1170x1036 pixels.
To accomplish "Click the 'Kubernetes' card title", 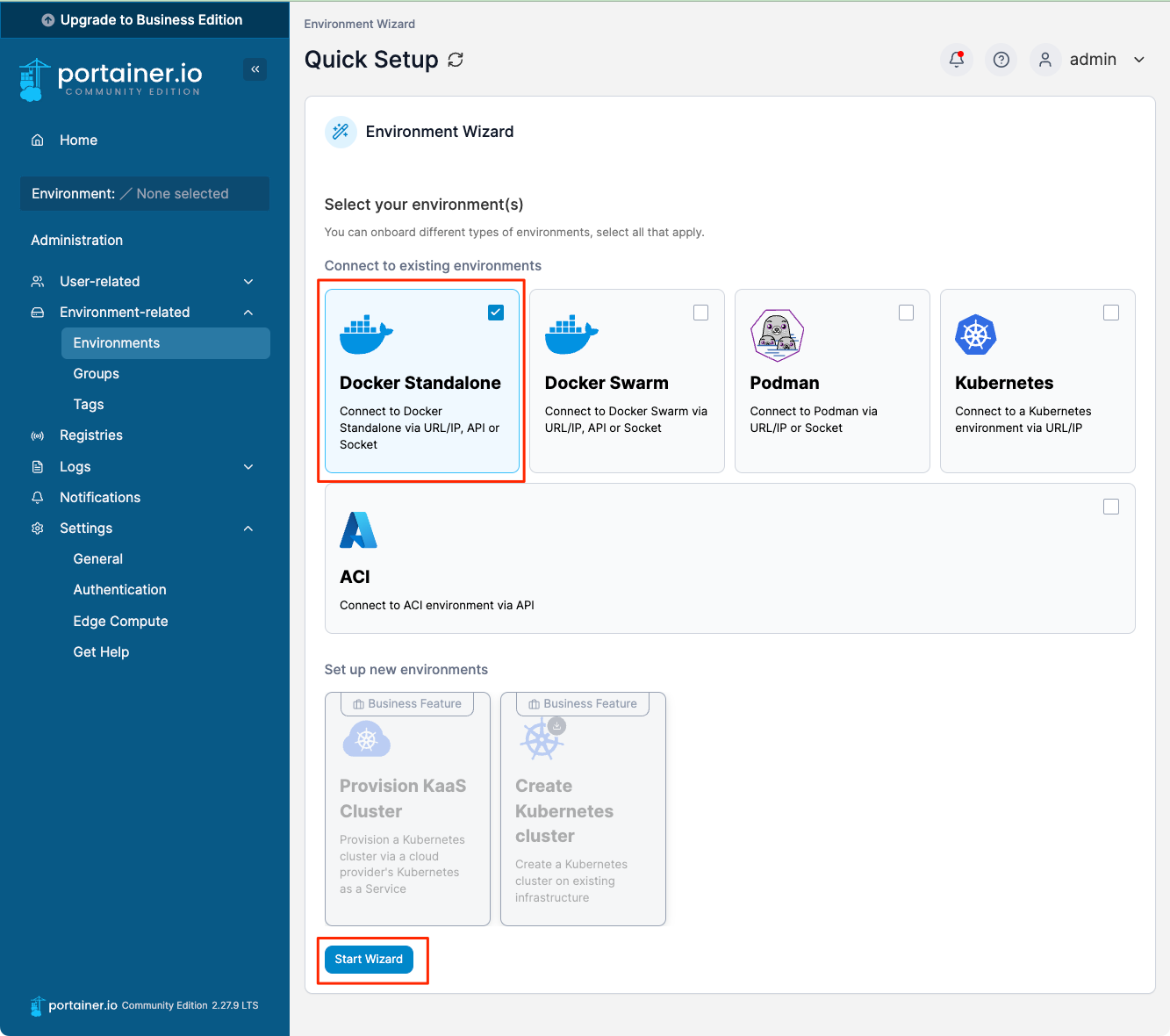I will [1004, 383].
